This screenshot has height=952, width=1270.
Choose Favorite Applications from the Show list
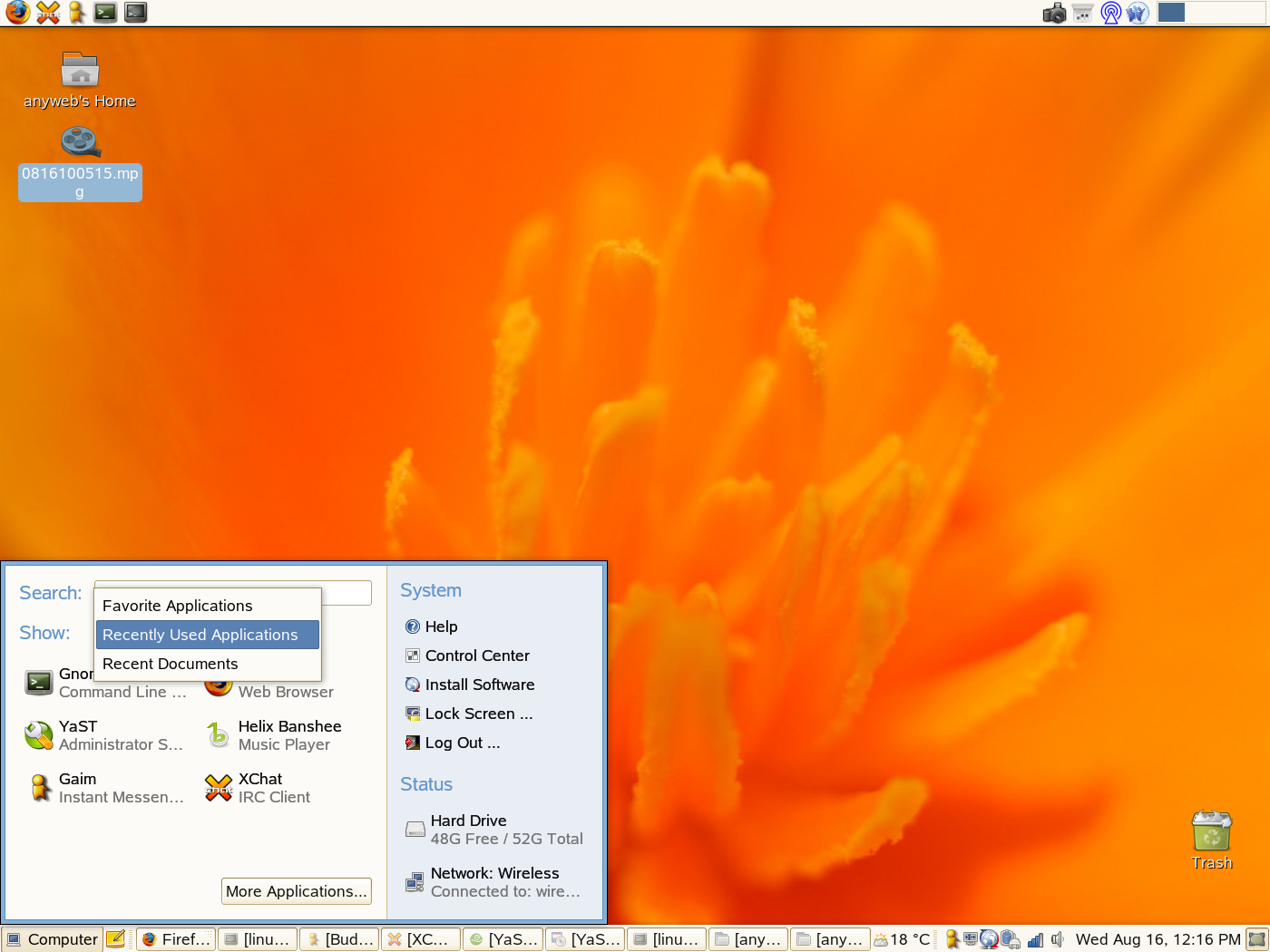pyautogui.click(x=177, y=606)
